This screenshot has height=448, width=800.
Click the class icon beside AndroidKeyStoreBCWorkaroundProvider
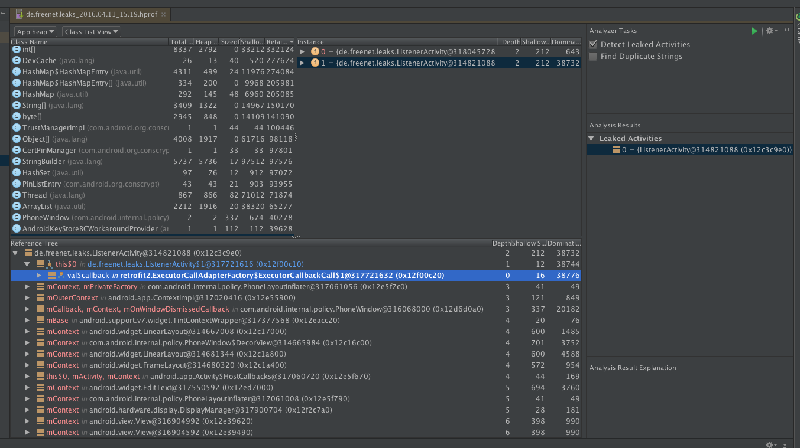(16, 229)
